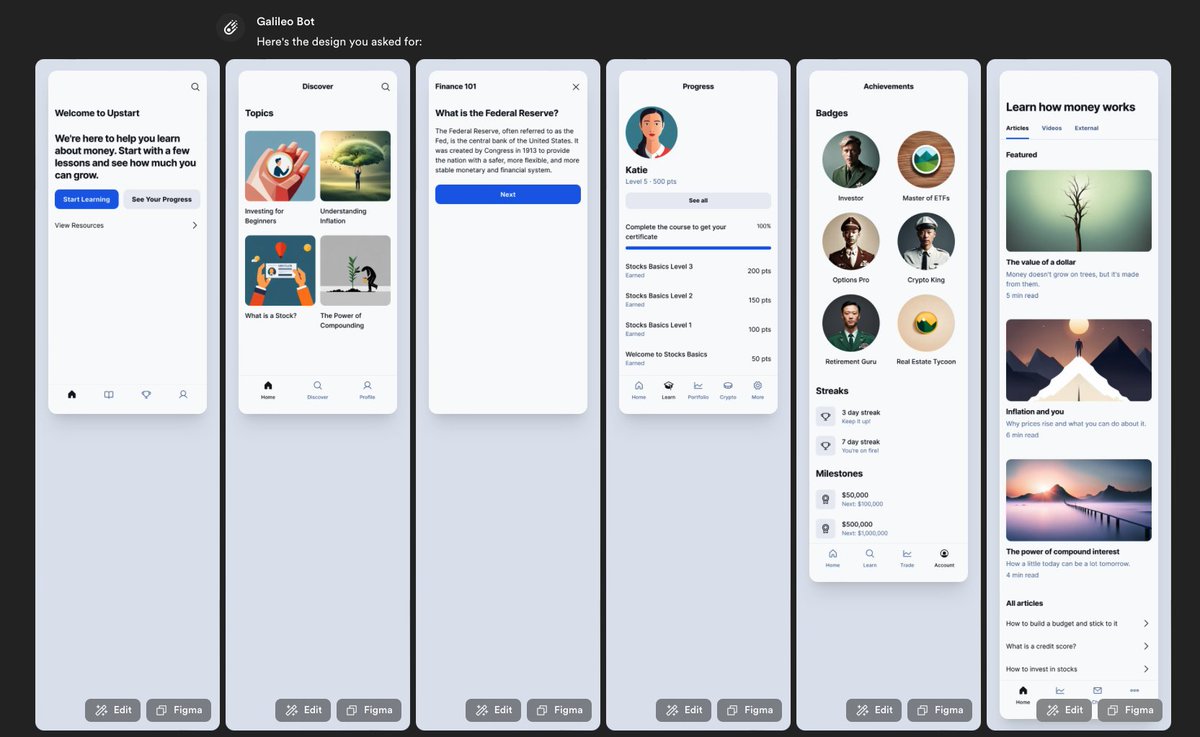
Task: Click Crypto coin icon on Progress screen
Action: point(728,385)
